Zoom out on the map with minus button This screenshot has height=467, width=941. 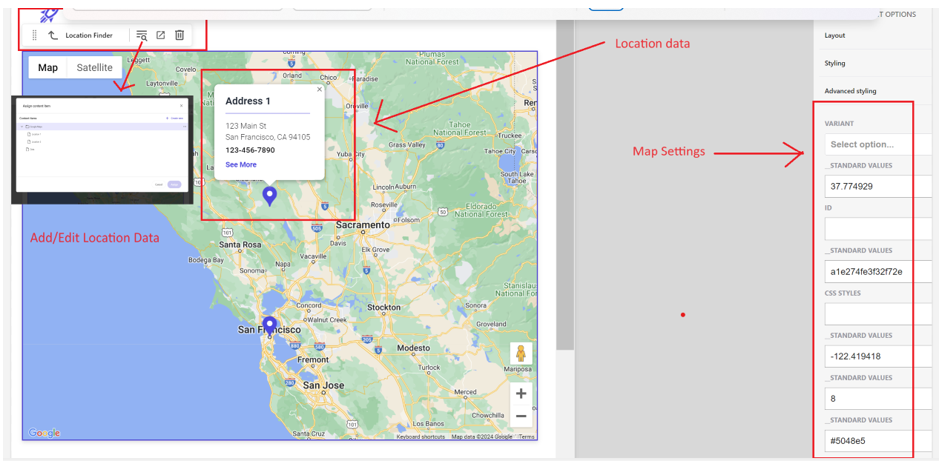pos(521,415)
